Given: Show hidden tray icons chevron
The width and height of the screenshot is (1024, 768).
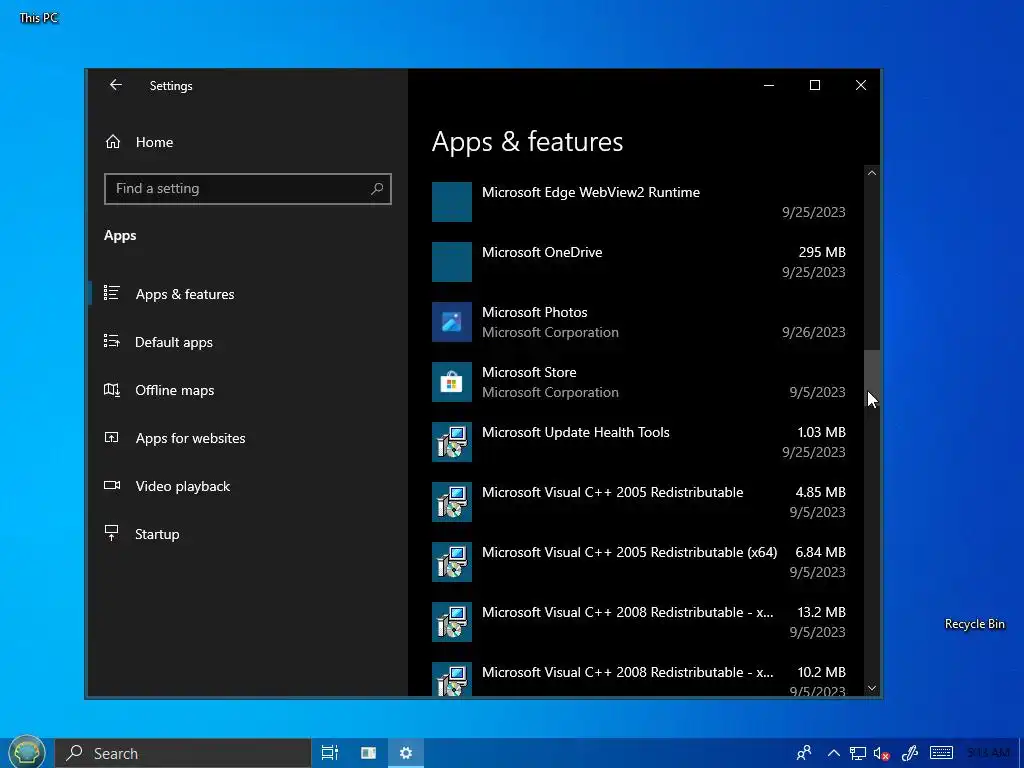Looking at the screenshot, I should click(833, 753).
